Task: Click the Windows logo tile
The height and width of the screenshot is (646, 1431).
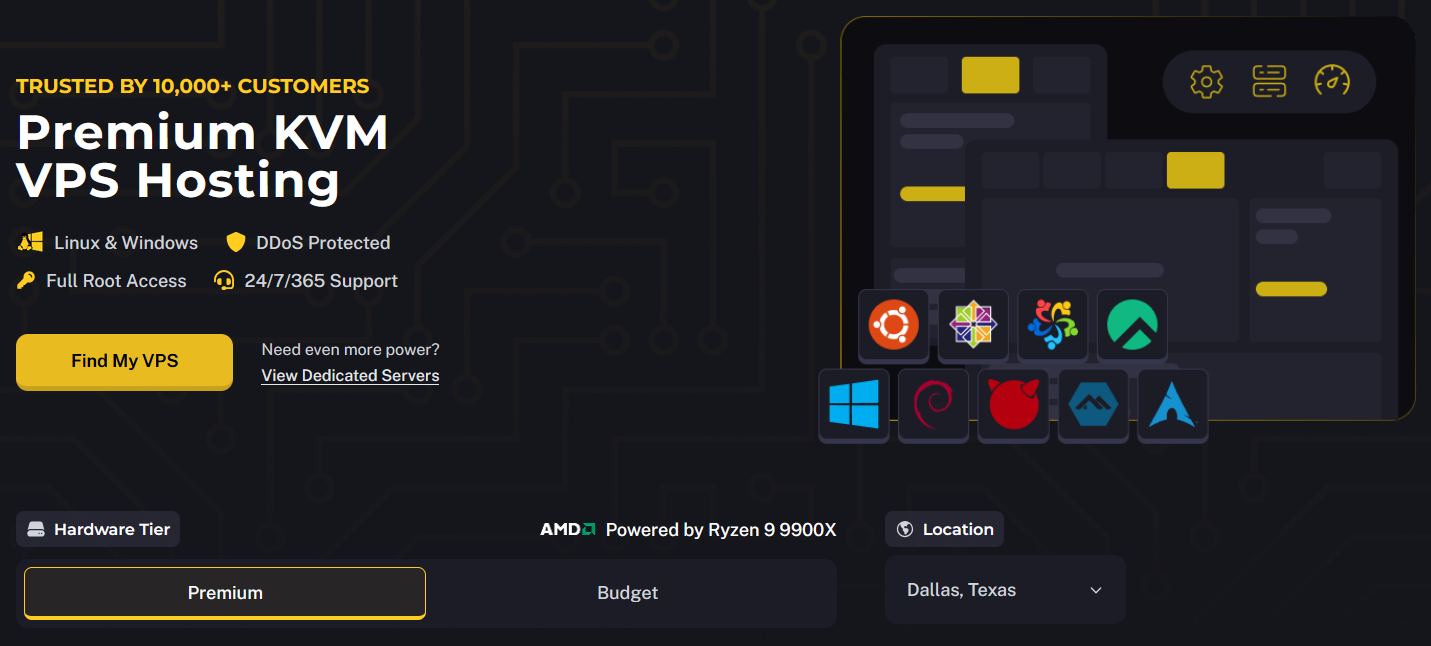Action: coord(854,404)
